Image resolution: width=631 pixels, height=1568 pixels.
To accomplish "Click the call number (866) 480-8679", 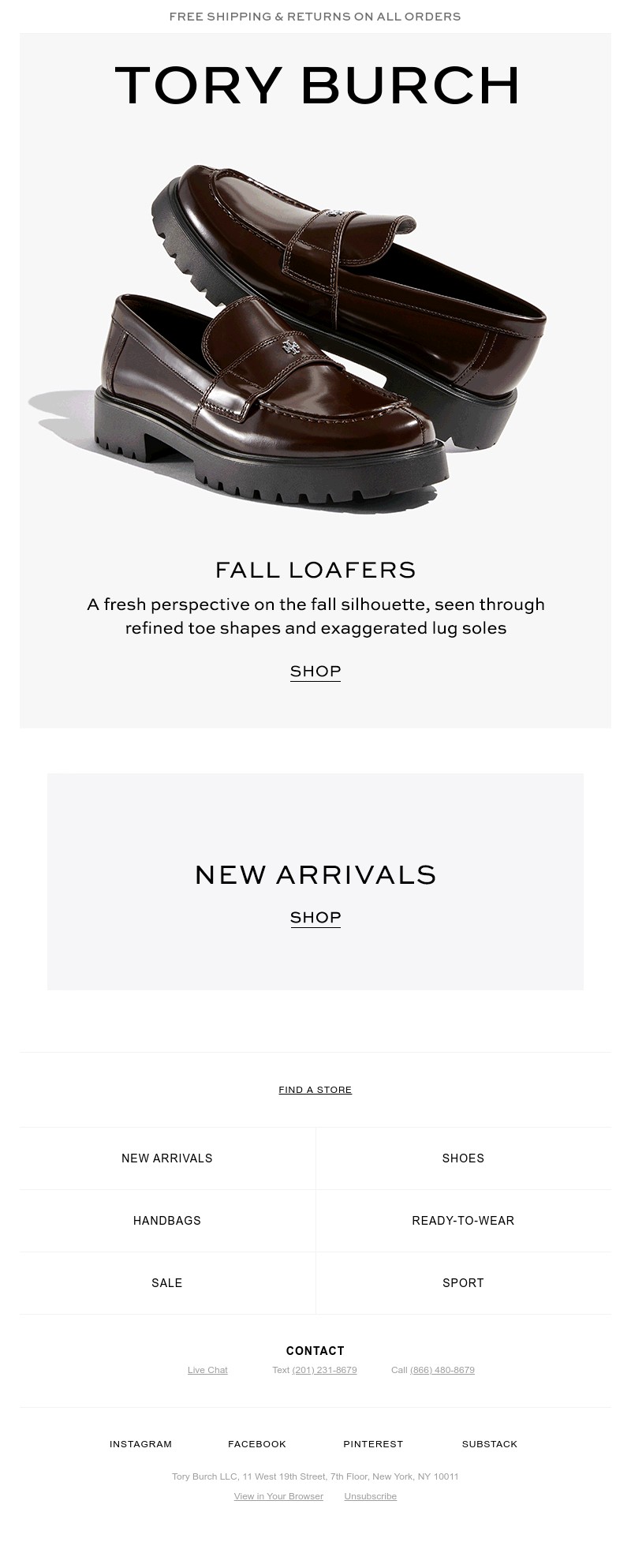I will click(442, 1370).
